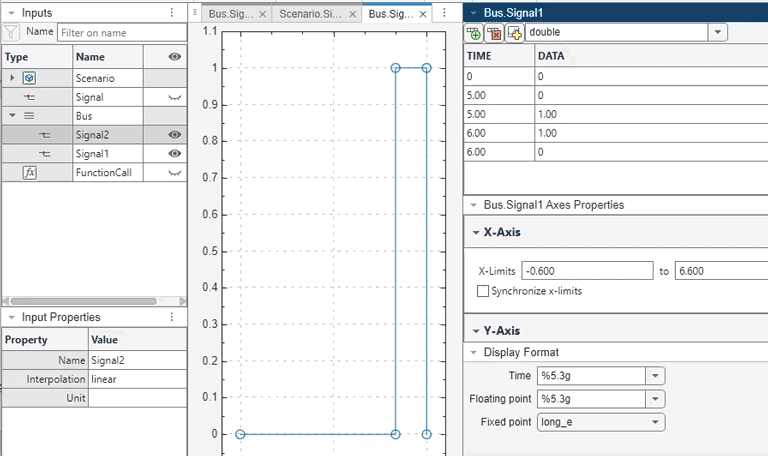
Task: Click the third table toolbar icon with yellow plus
Action: click(x=515, y=33)
